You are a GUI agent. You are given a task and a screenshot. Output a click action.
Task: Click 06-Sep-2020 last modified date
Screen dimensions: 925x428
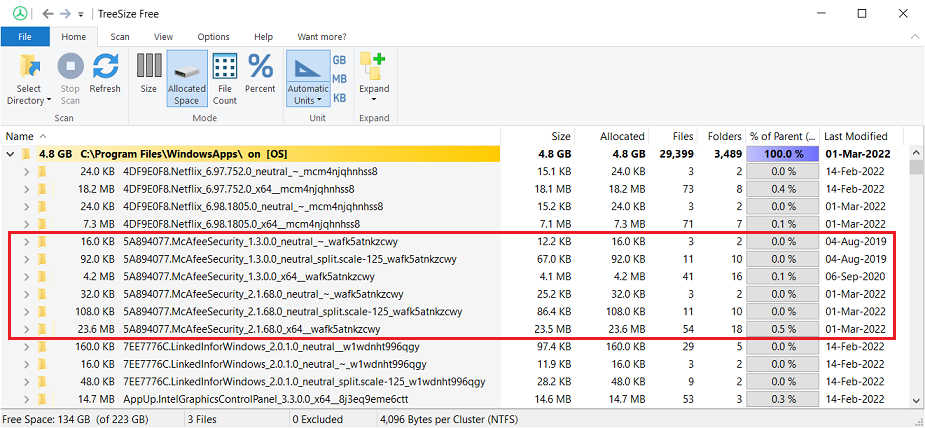pyautogui.click(x=855, y=276)
